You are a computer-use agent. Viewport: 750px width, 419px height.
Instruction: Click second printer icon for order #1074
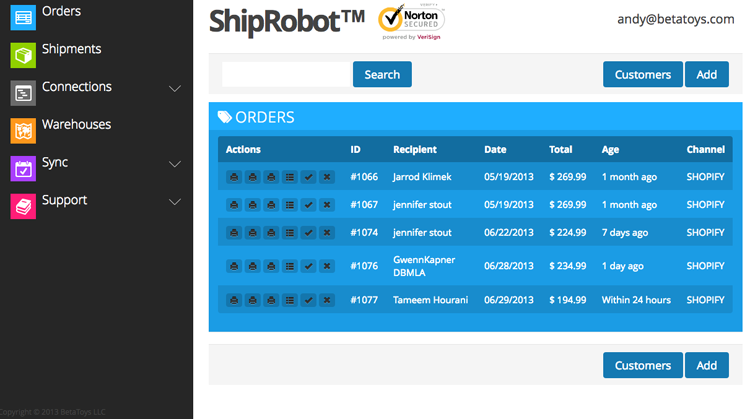253,232
